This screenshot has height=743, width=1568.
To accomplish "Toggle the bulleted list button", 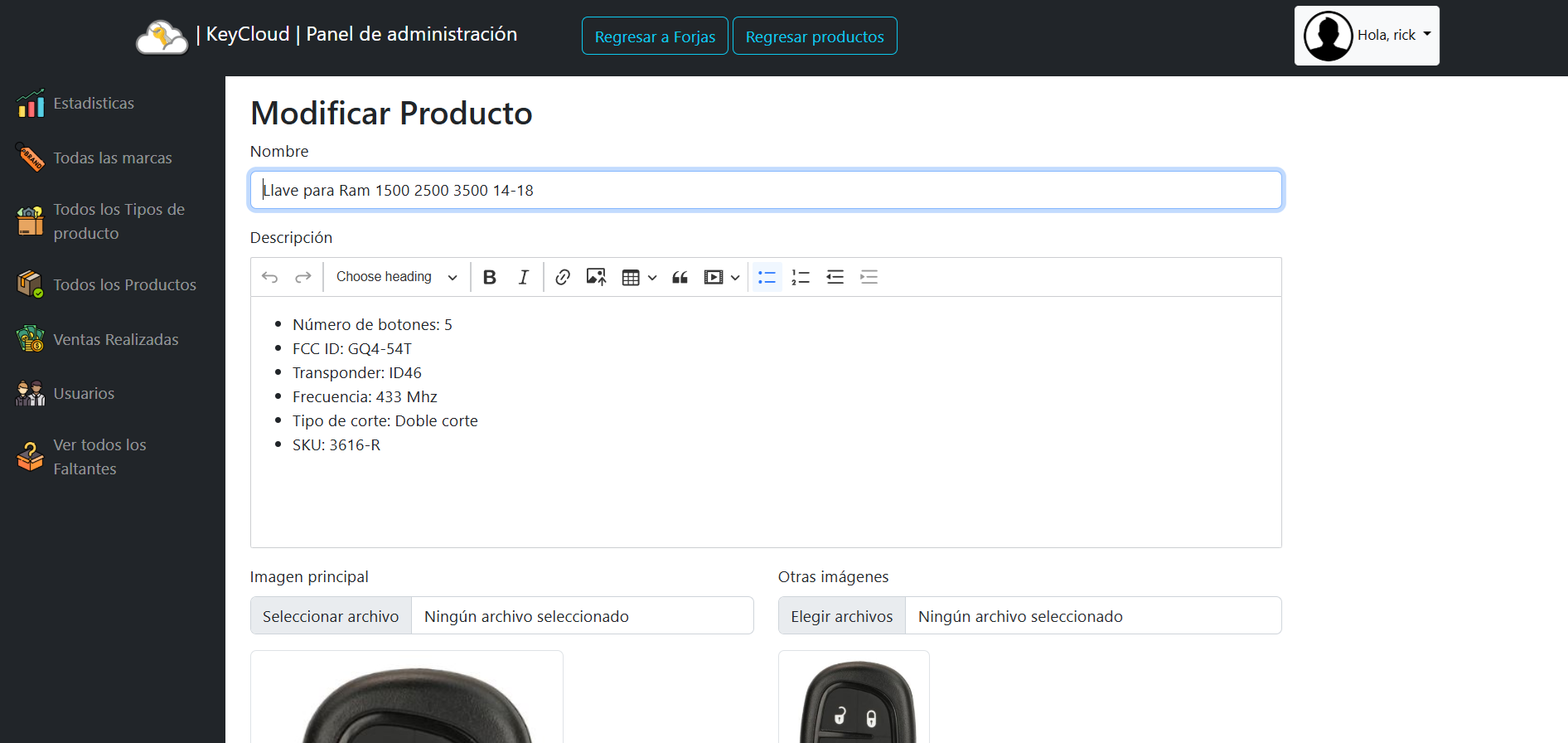I will 767,277.
